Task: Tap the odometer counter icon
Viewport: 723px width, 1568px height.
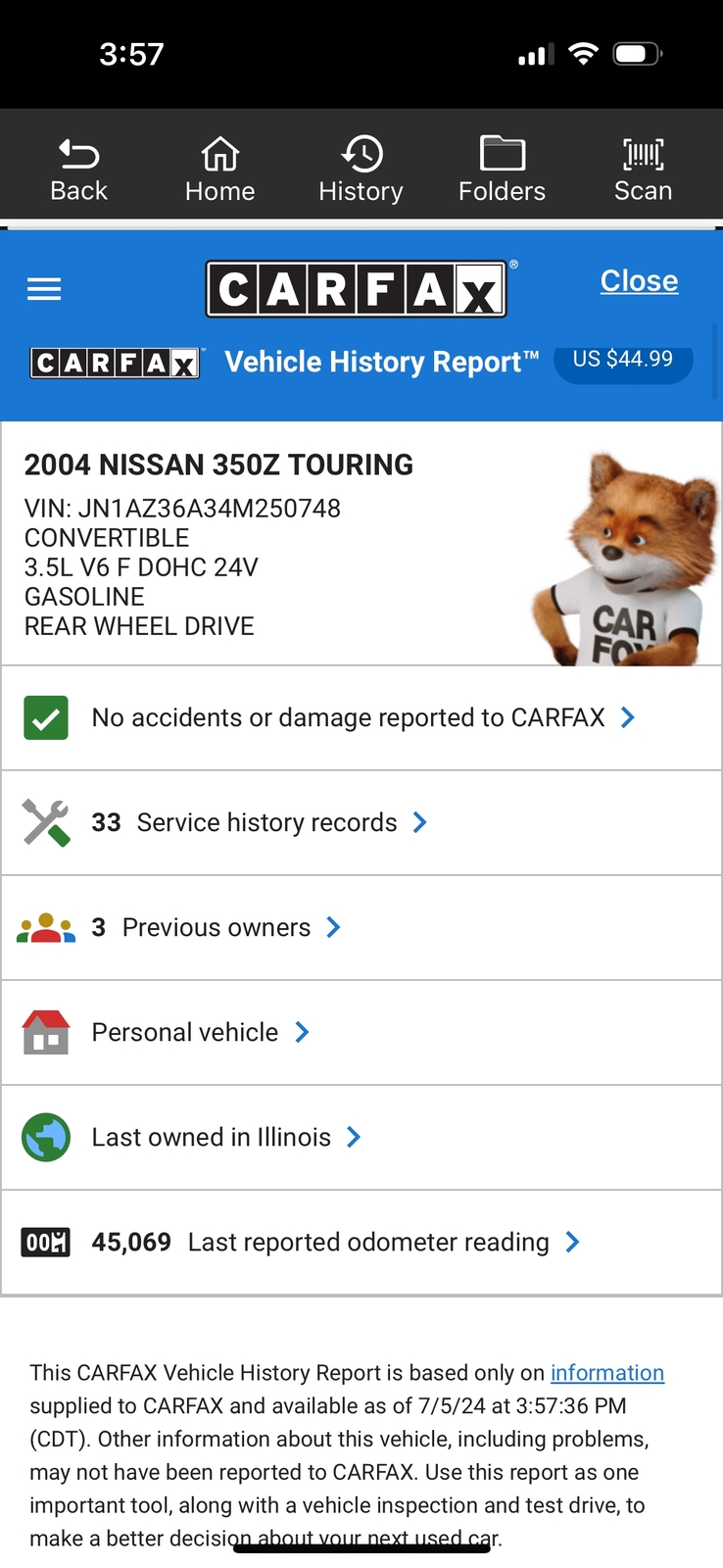Action: point(46,1243)
